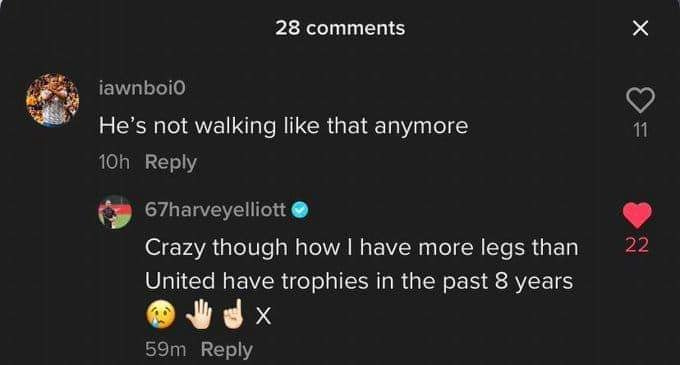The width and height of the screenshot is (680, 365).
Task: Select the 'Crazy though how I have more legs' reply text
Action: tap(362, 264)
